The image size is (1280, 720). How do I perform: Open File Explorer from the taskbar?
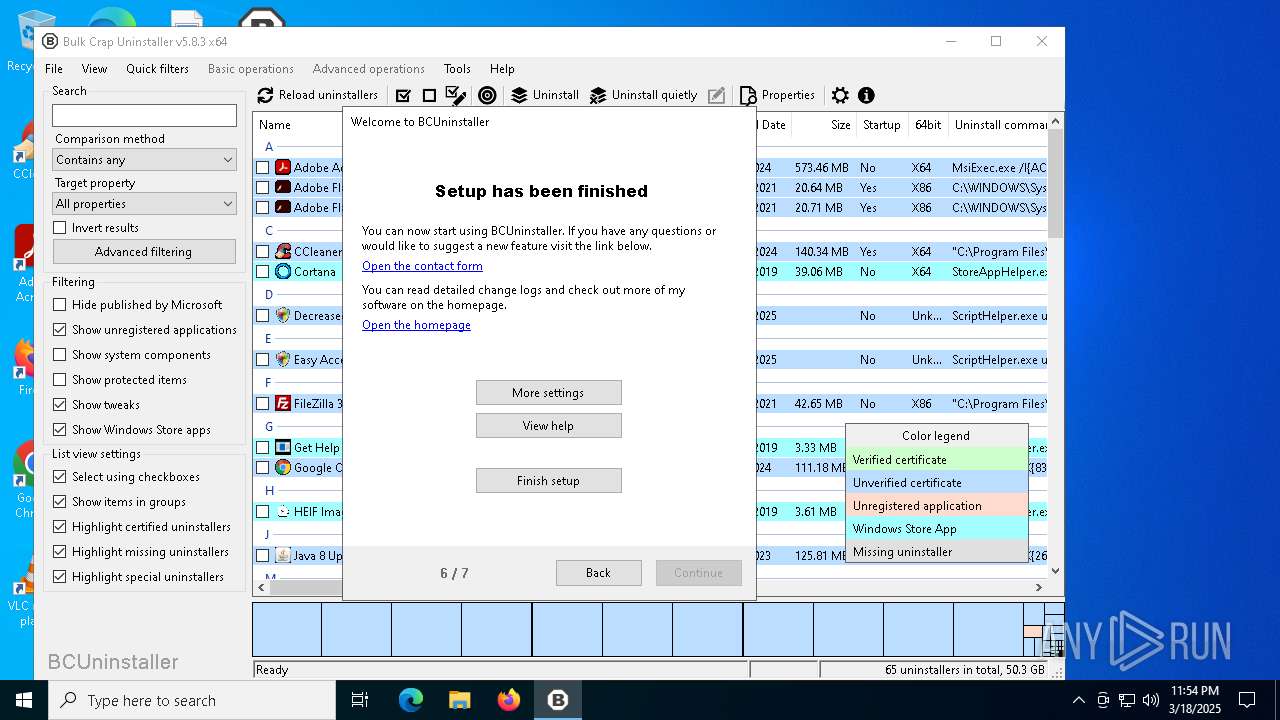click(x=460, y=700)
